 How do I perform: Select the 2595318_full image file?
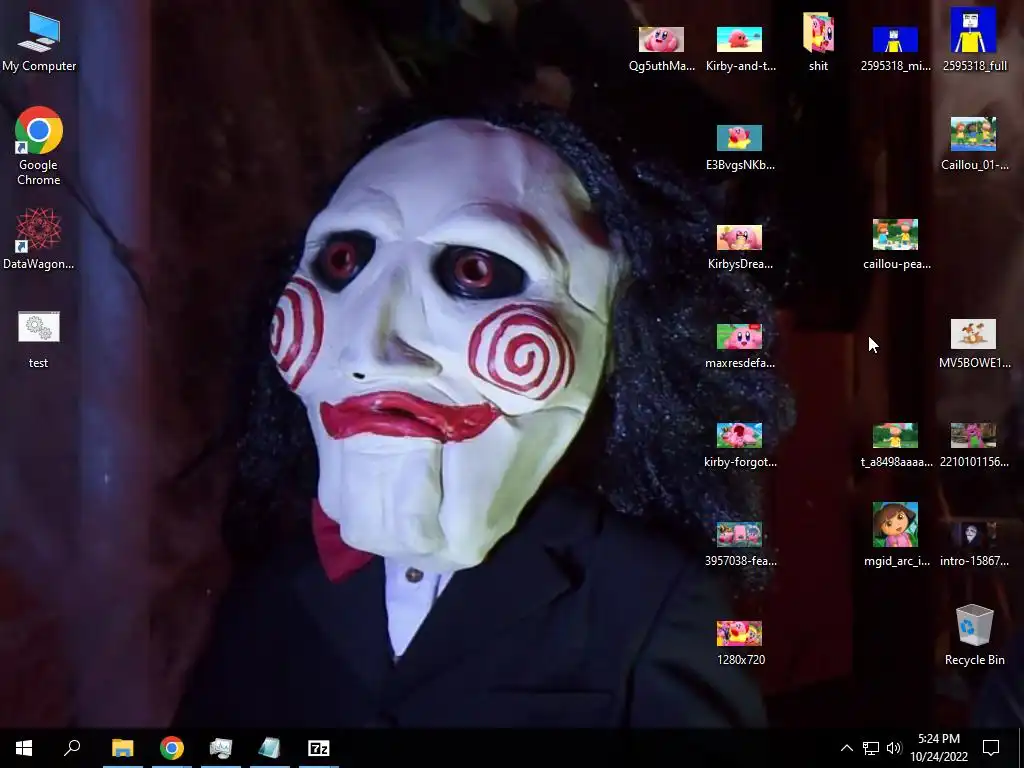click(974, 39)
